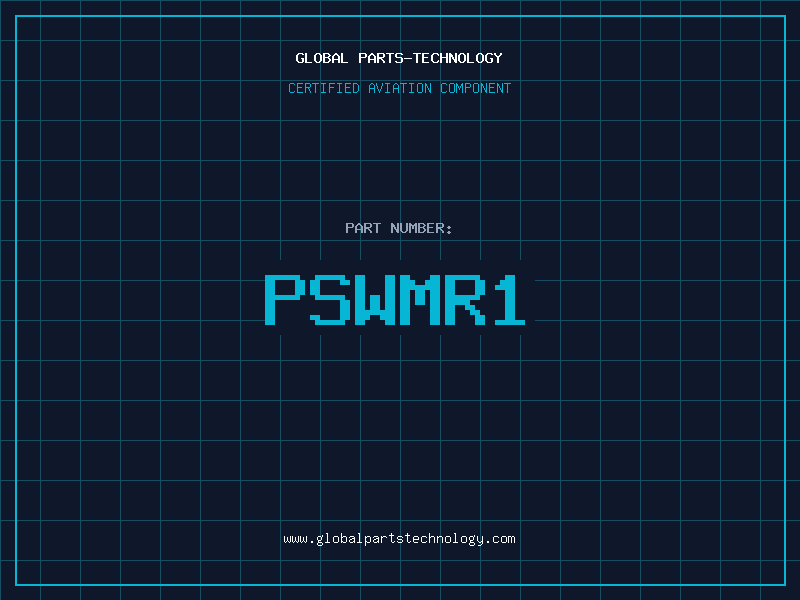Select the part number PSWMR1
The image size is (800, 600).
(395, 299)
